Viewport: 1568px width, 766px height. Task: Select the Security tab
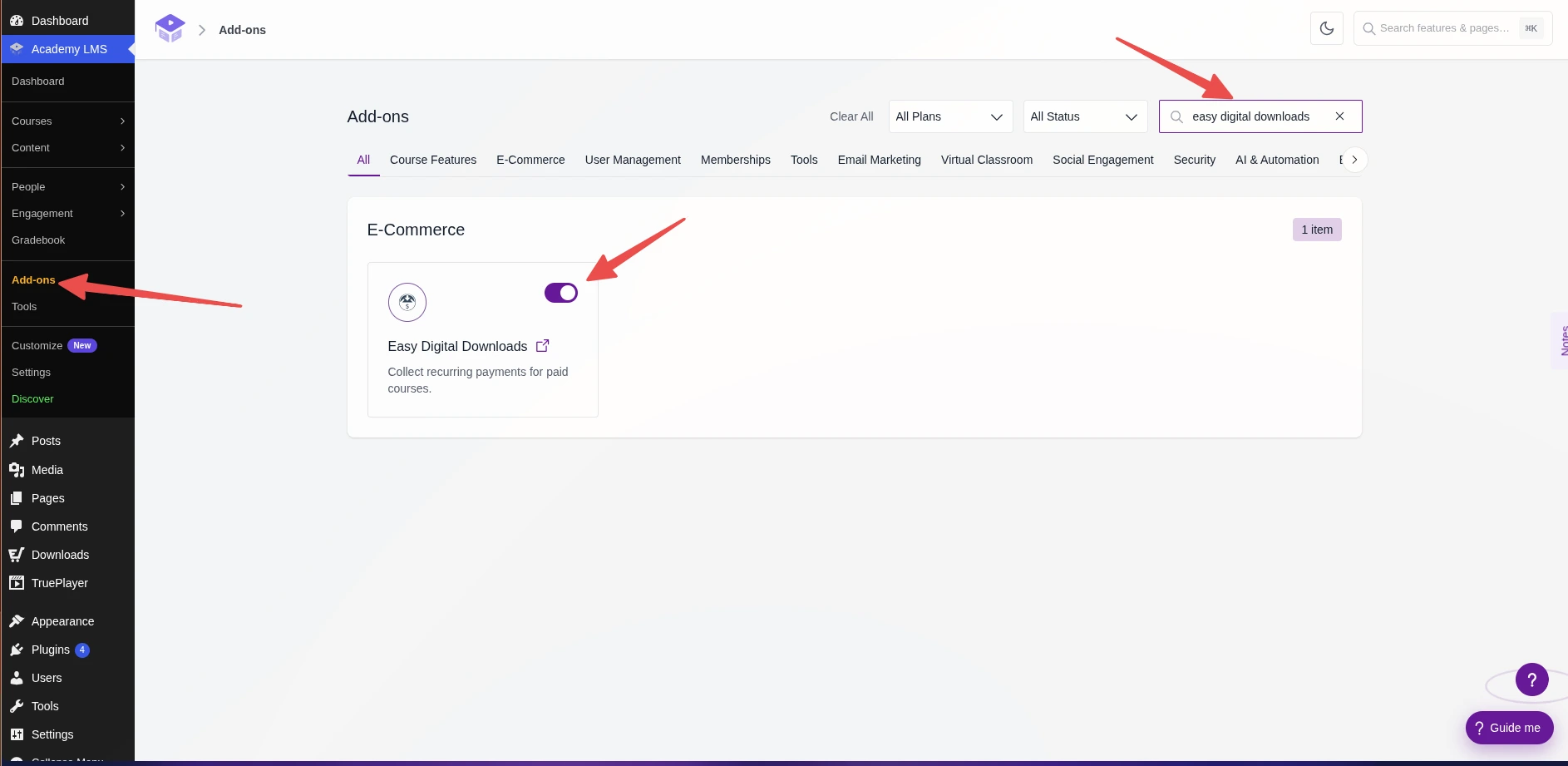coord(1195,160)
